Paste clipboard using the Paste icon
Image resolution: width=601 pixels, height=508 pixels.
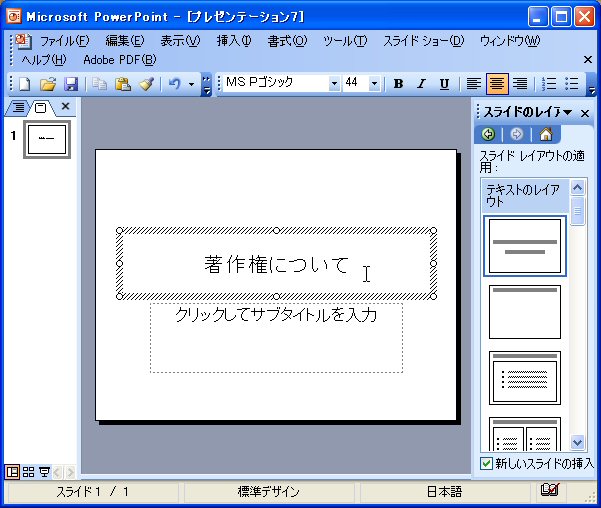[123, 84]
